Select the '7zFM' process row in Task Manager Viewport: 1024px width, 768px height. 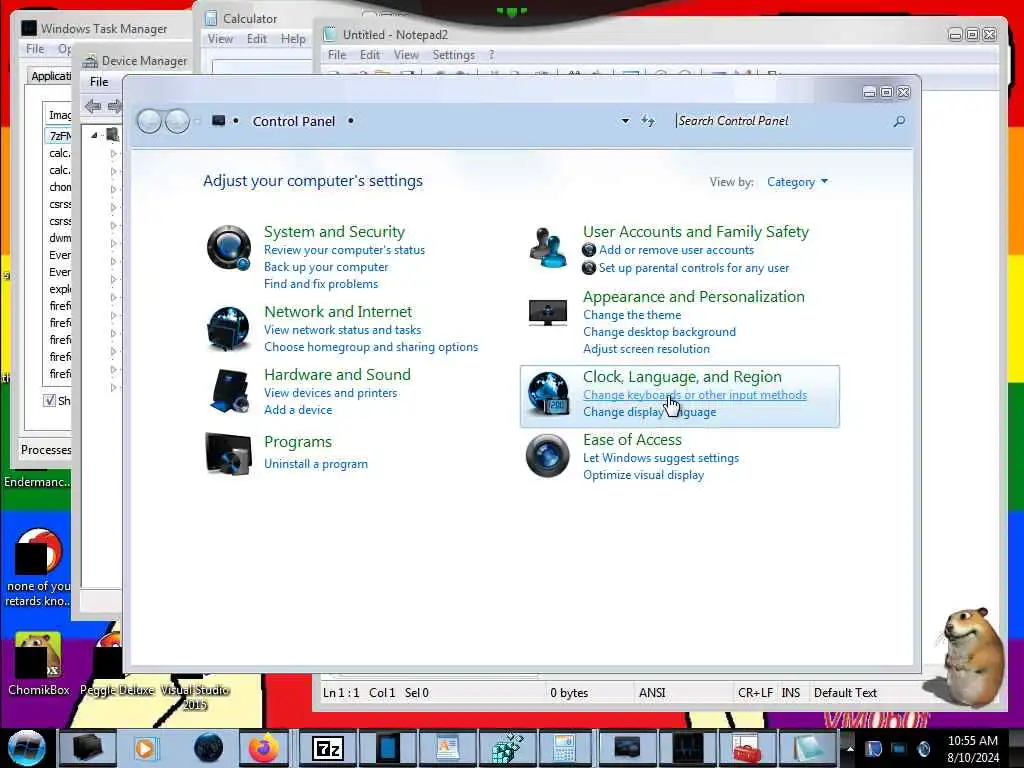(59, 136)
